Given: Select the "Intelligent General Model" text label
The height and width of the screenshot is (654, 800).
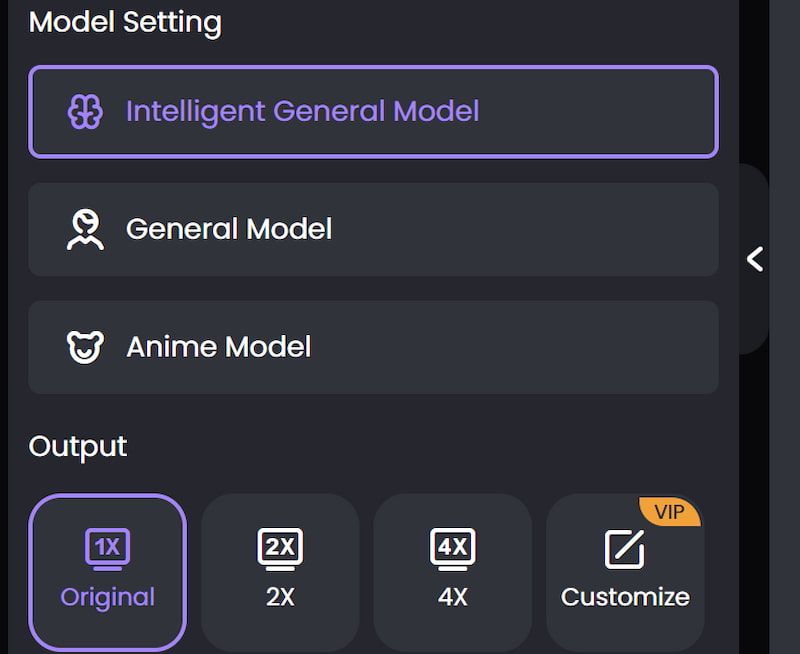Looking at the screenshot, I should (302, 111).
